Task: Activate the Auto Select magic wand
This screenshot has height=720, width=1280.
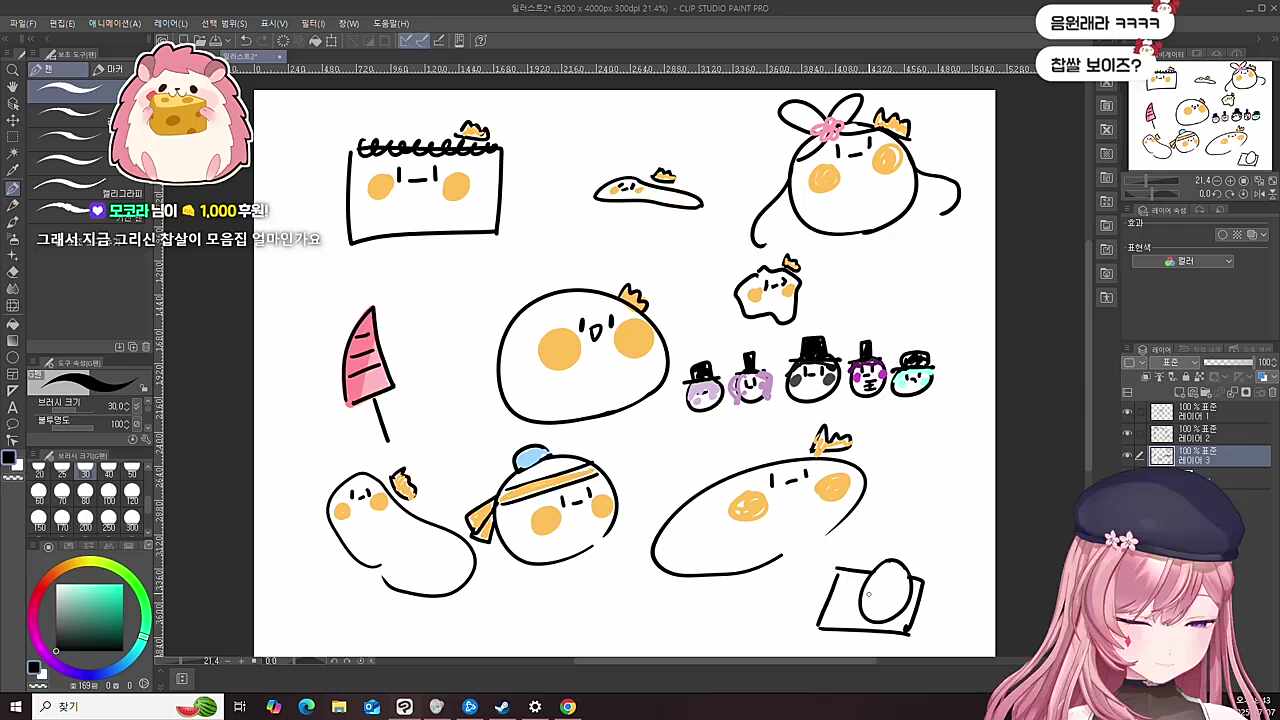Action: tap(13, 155)
